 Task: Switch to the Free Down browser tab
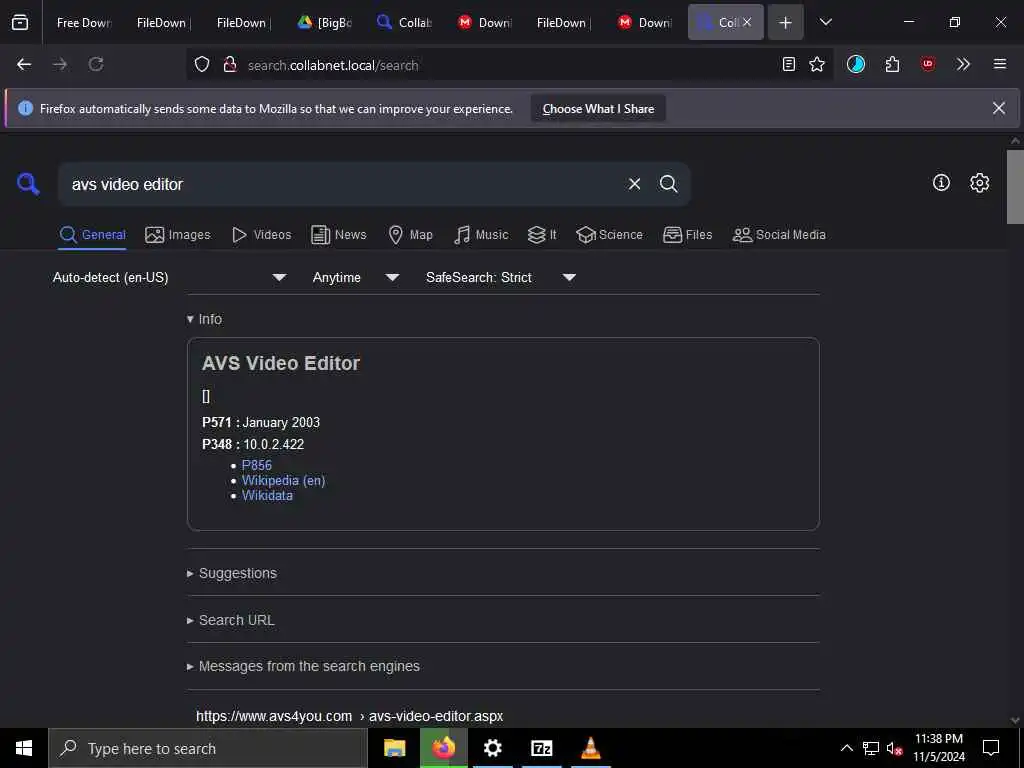tap(84, 22)
